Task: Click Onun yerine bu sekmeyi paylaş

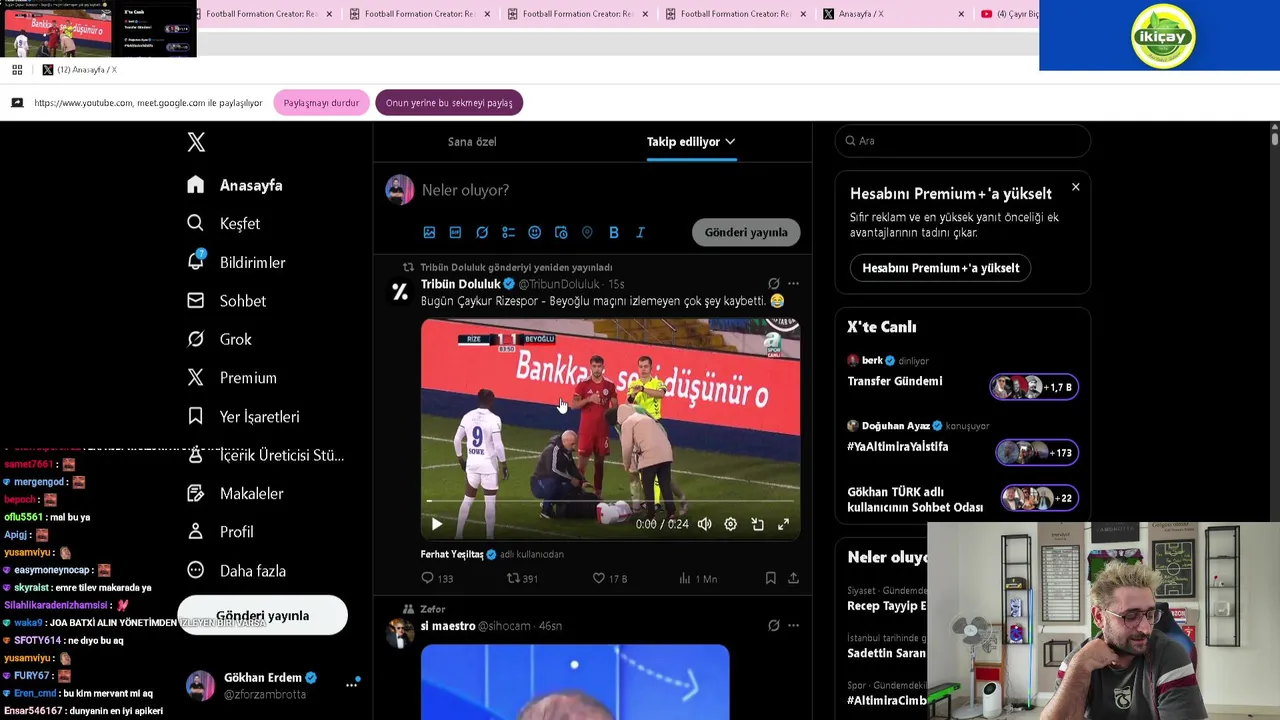Action: coord(449,102)
